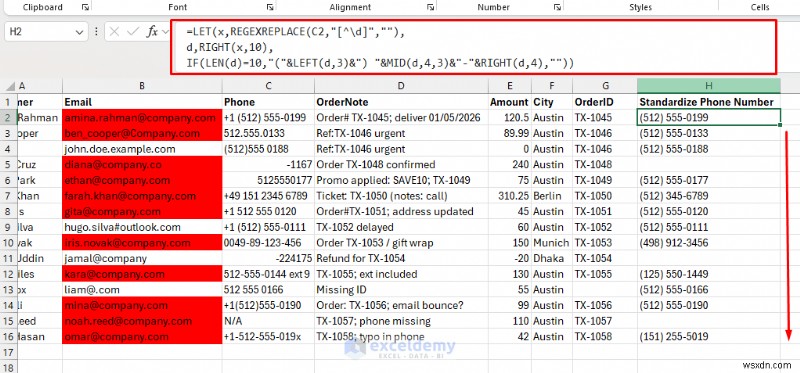Select phone cell 'N/A'
The width and height of the screenshot is (800, 373).
pyautogui.click(x=268, y=321)
